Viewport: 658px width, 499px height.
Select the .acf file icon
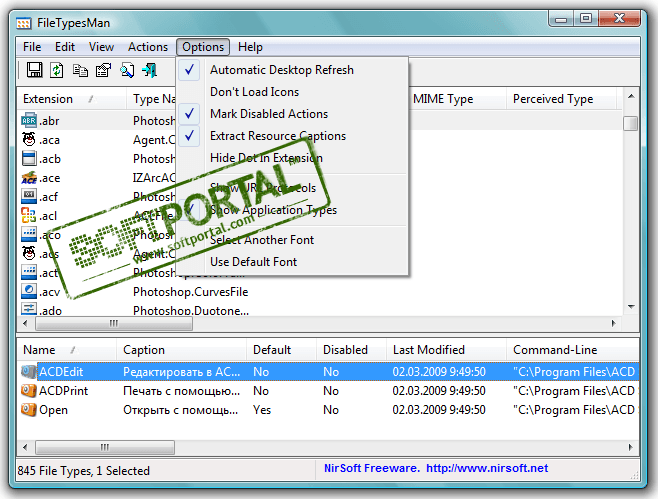29,196
